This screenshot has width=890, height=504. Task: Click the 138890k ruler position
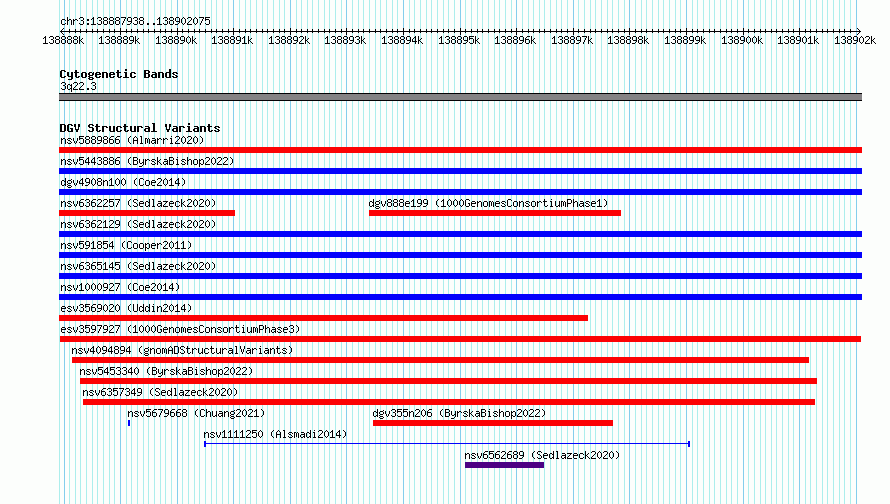tap(176, 40)
